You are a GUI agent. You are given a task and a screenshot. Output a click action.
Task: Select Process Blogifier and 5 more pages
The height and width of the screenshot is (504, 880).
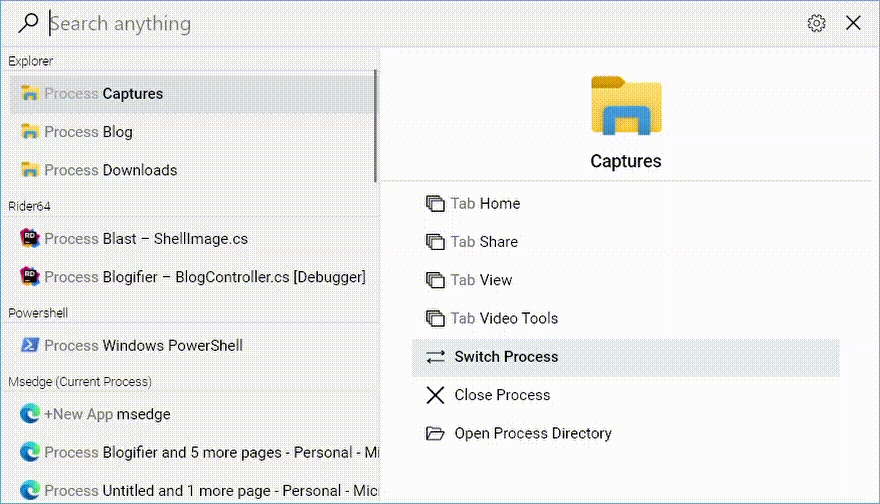(194, 452)
